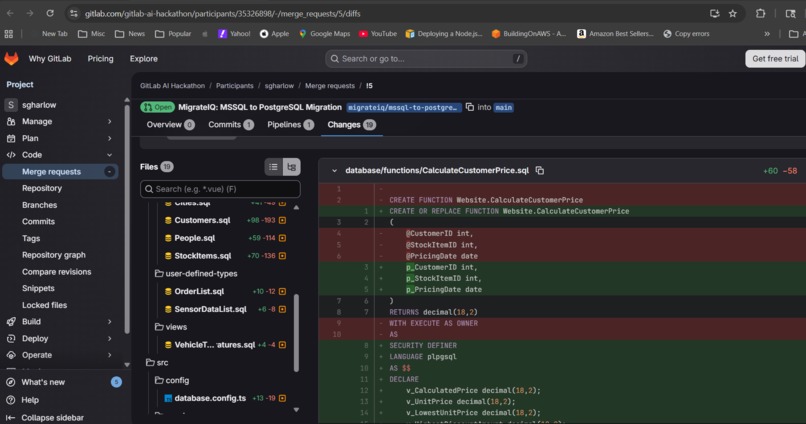Click the What's new icon
This screenshot has height=424, width=806.
point(10,382)
